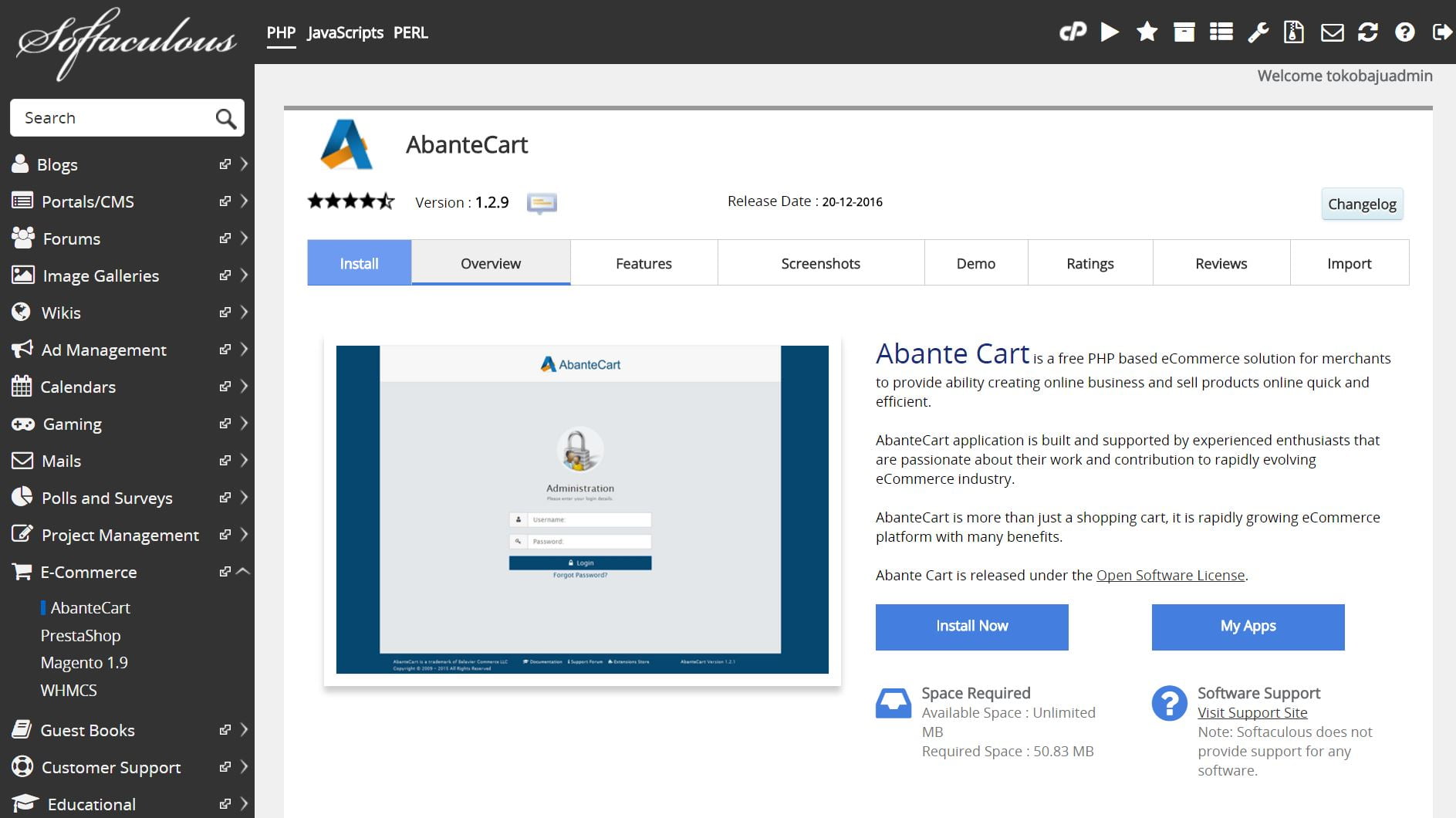Click the search magnifier icon
The height and width of the screenshot is (818, 1456).
click(225, 118)
